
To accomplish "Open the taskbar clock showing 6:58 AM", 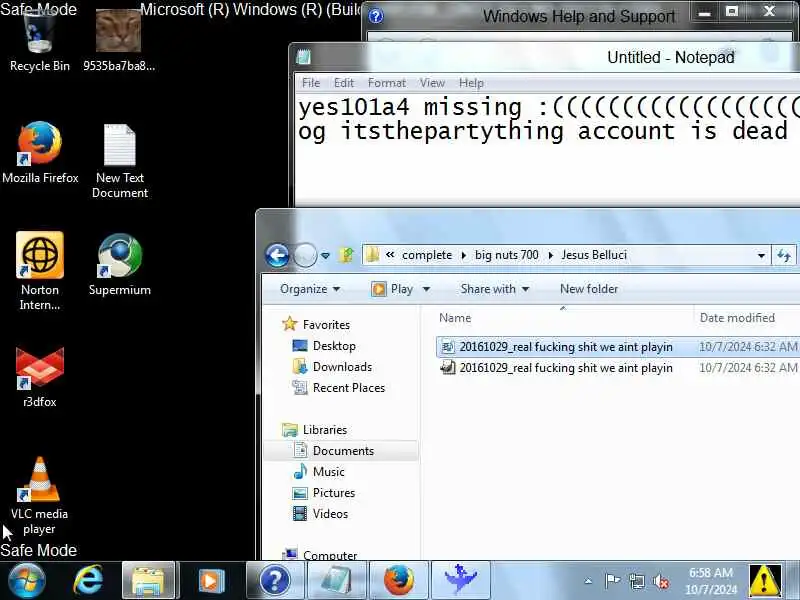I will (711, 581).
